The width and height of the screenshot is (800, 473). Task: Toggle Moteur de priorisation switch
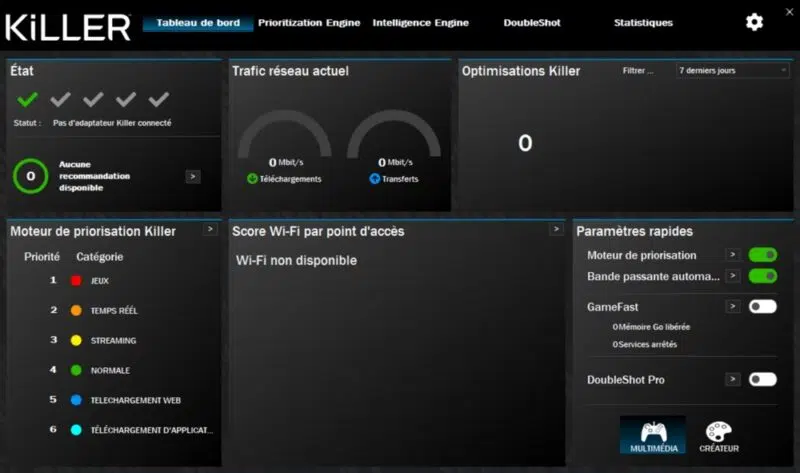763,255
